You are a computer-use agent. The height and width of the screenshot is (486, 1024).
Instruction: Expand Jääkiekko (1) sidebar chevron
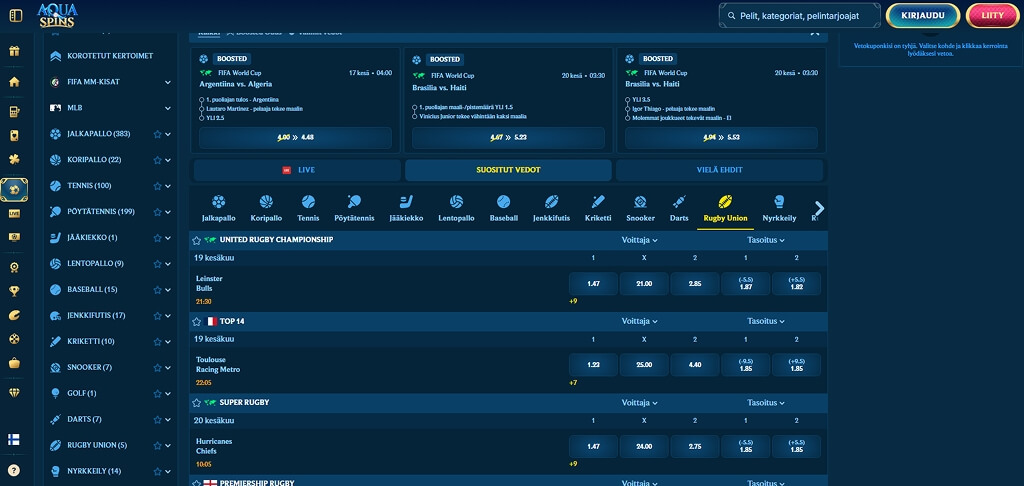point(168,238)
